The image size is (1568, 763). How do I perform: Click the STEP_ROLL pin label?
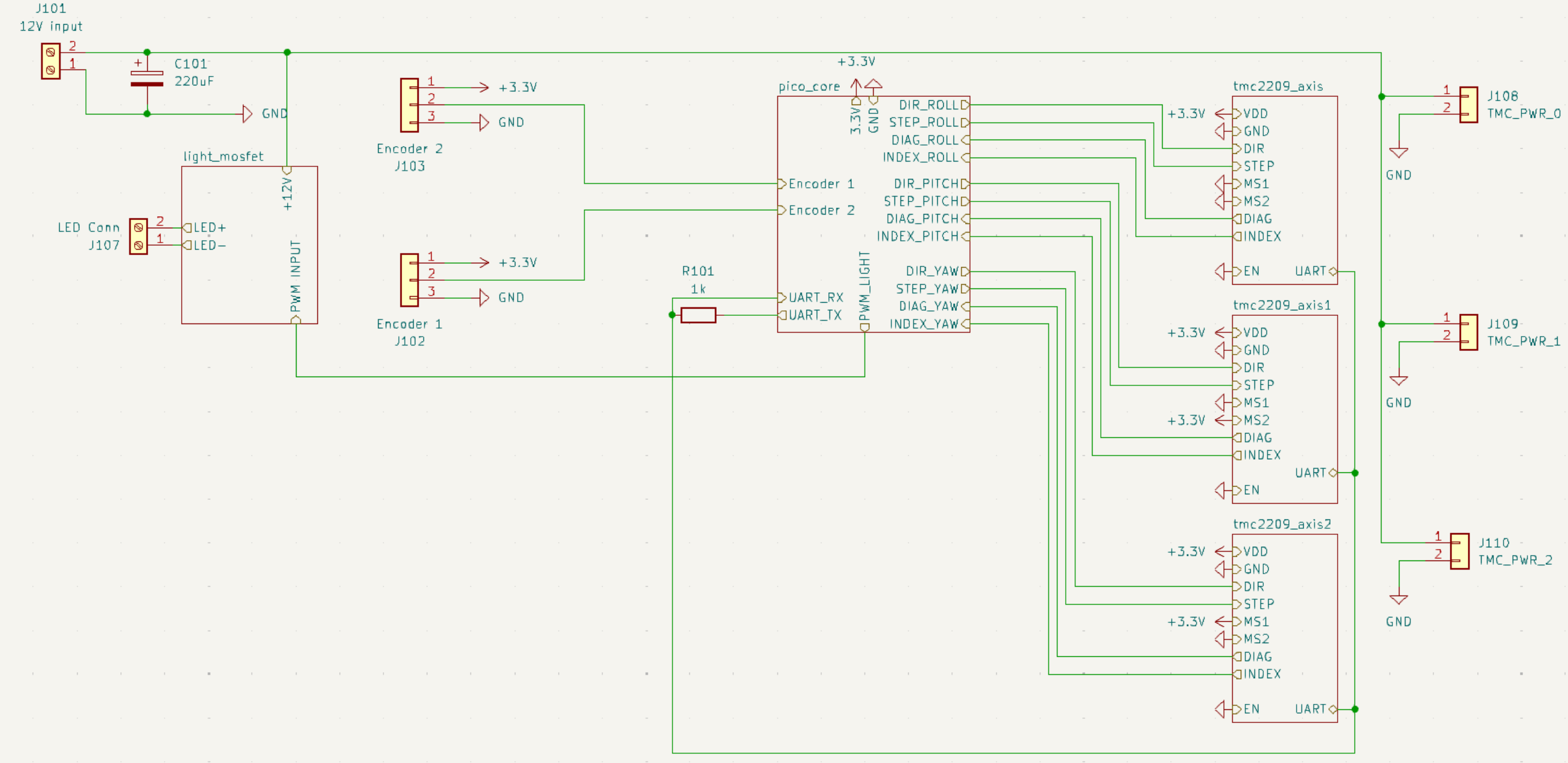tap(930, 123)
